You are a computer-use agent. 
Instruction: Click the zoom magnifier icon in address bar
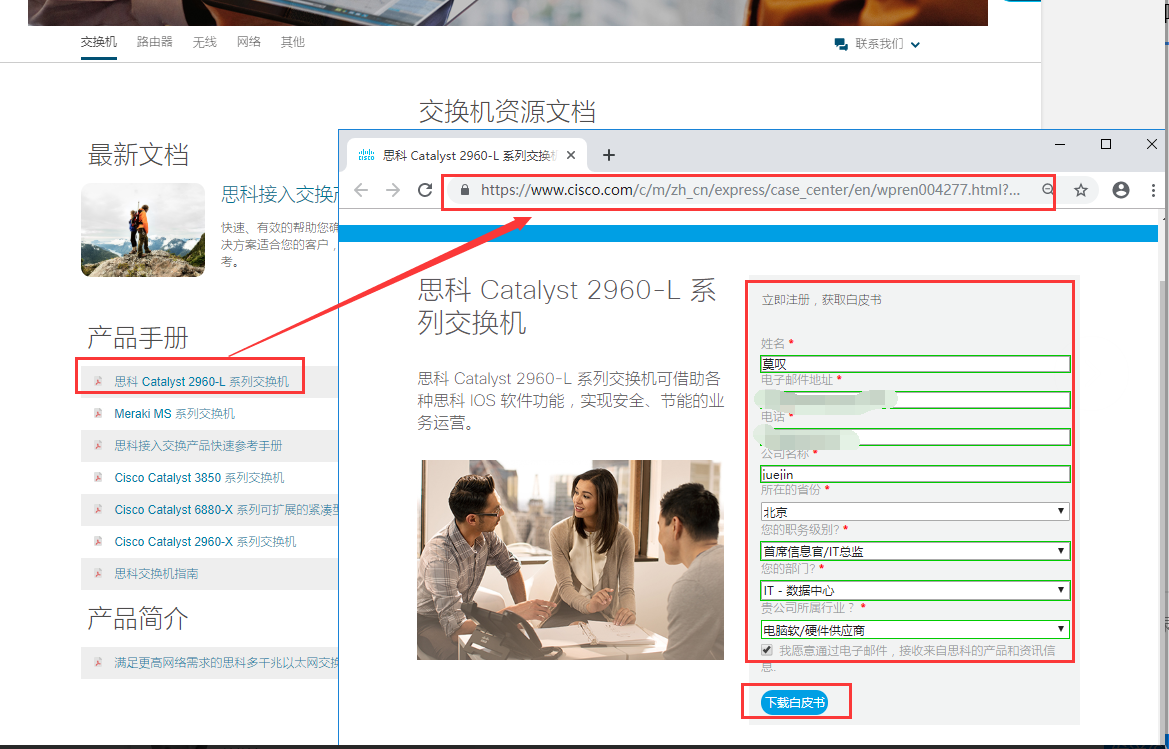tap(1047, 190)
